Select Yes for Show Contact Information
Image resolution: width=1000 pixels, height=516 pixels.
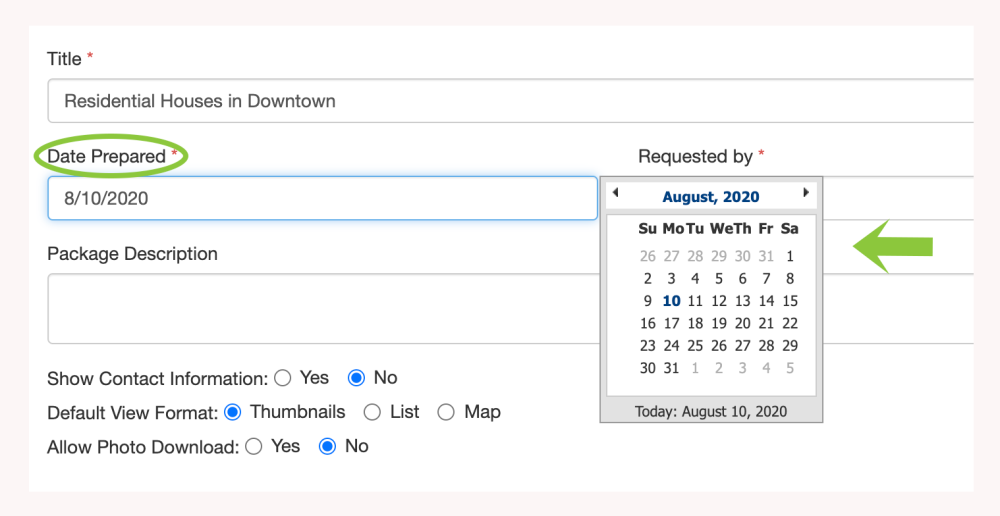[x=283, y=378]
